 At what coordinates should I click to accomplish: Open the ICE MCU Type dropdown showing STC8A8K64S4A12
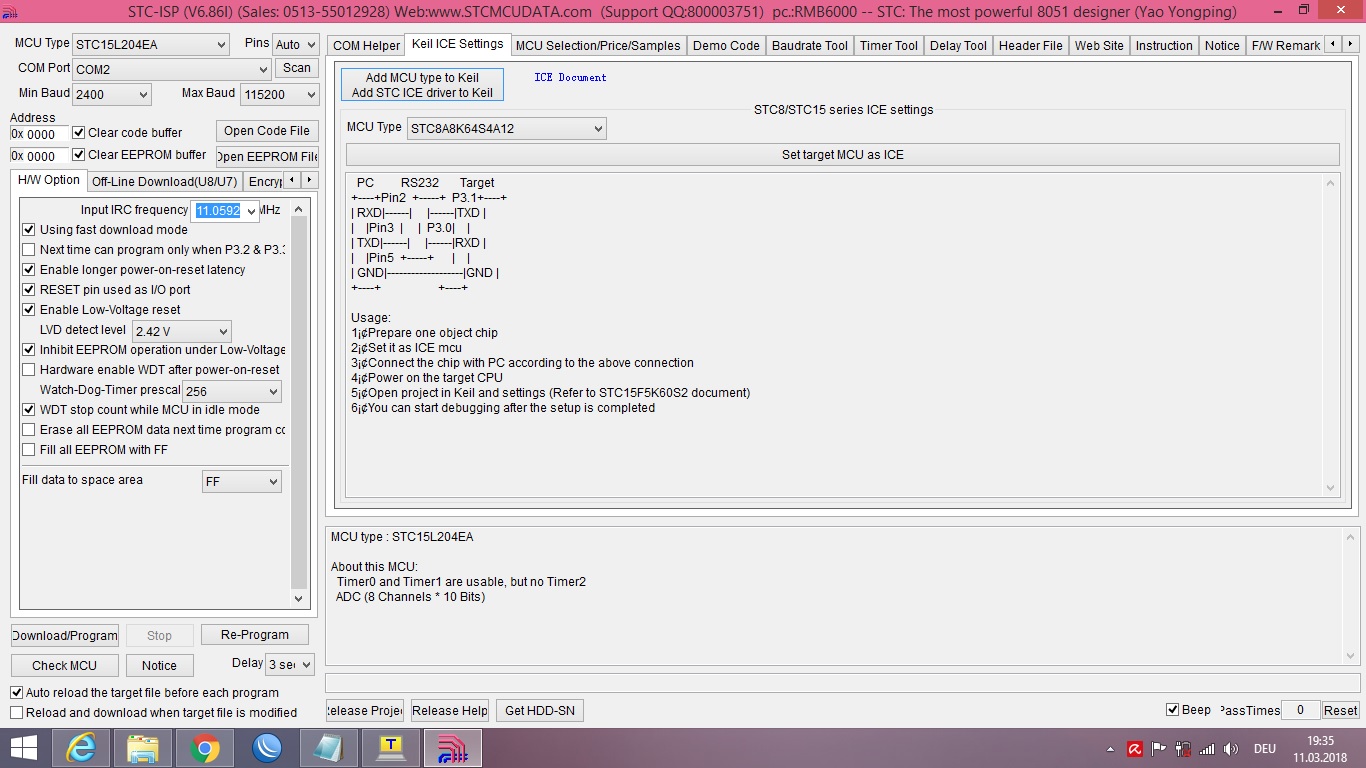[x=506, y=128]
